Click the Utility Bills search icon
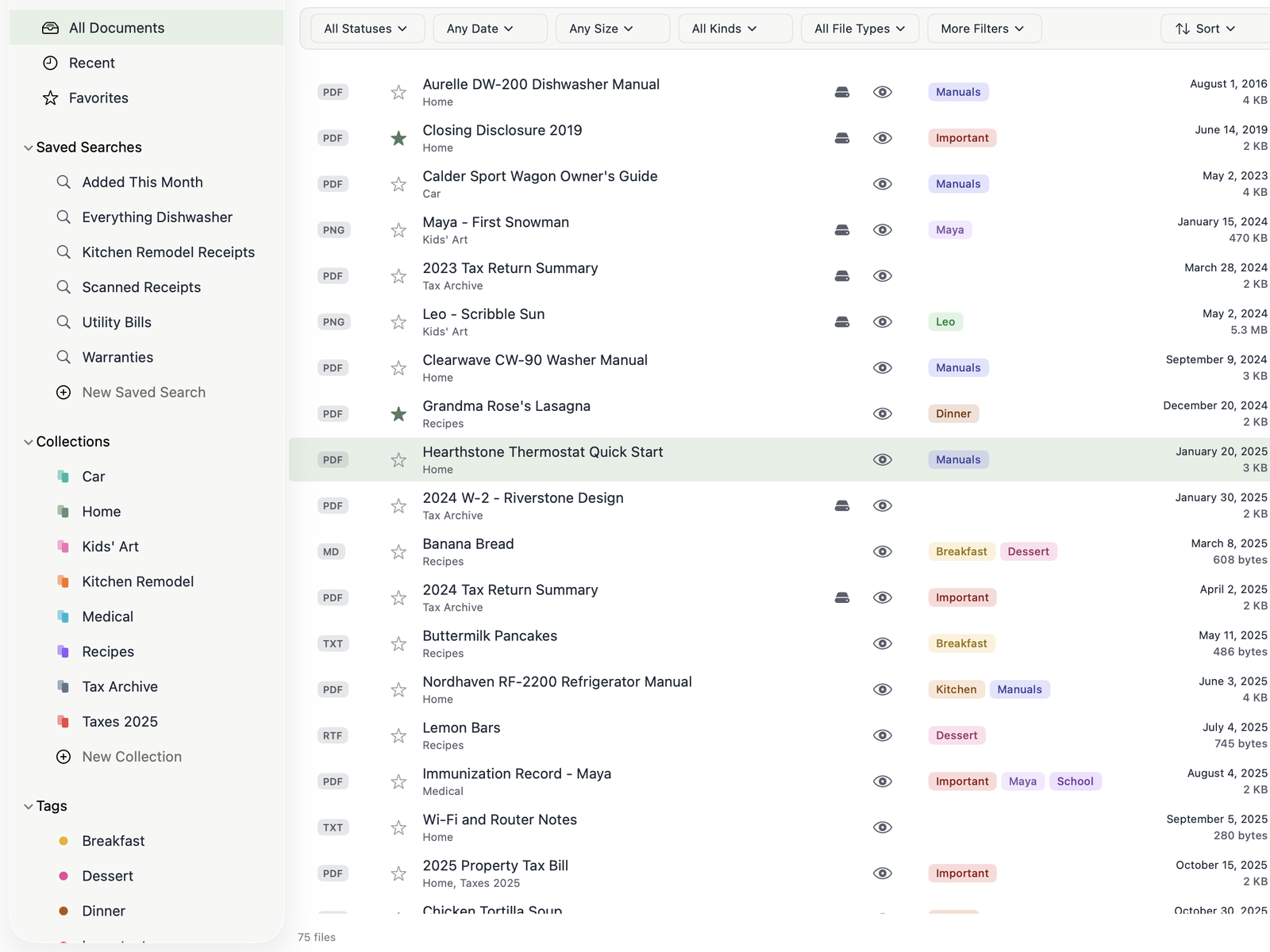Viewport: 1270px width, 952px height. click(63, 322)
